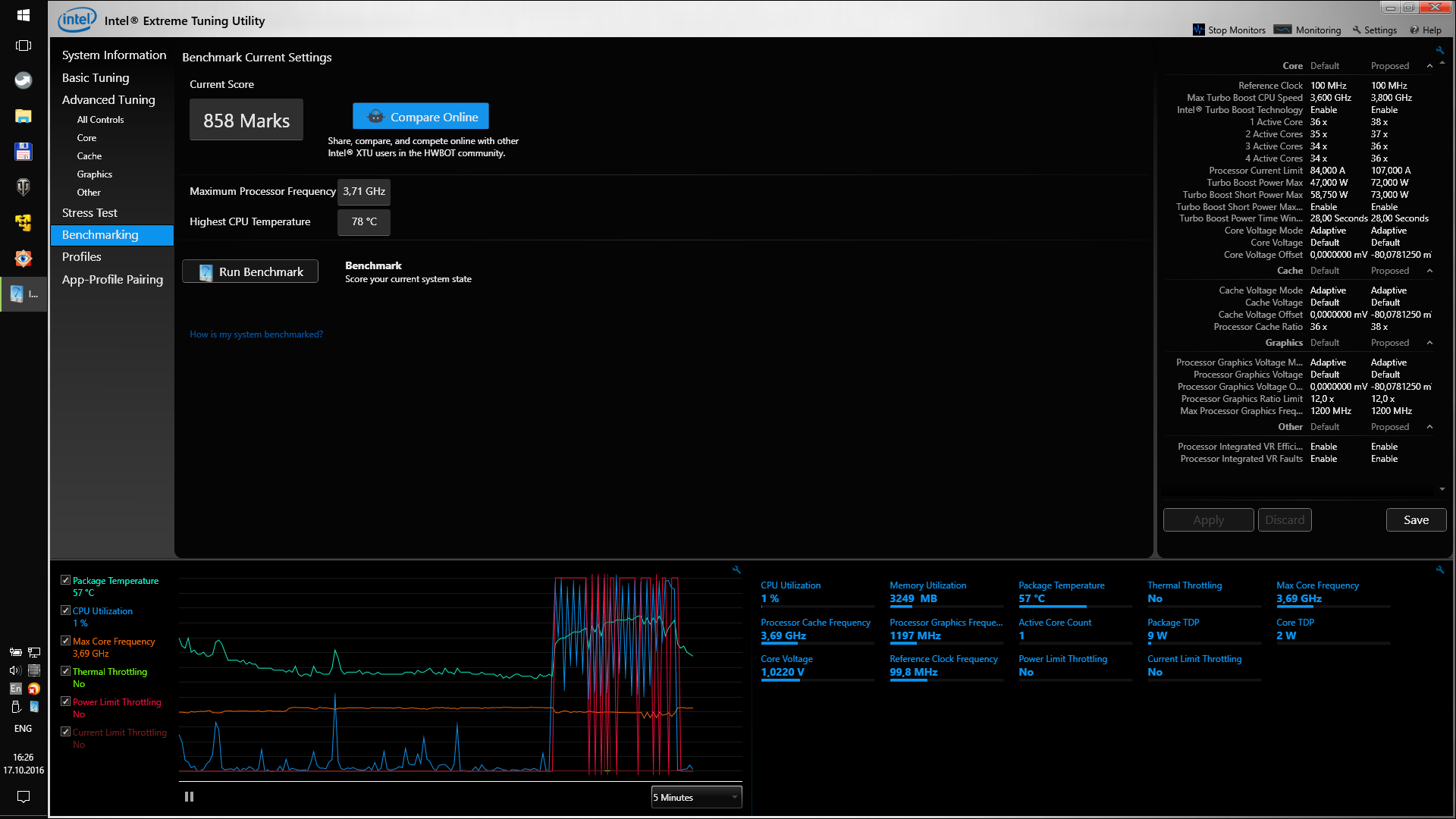The image size is (1456, 819).
Task: Open the Action Center notification icon
Action: [x=24, y=796]
